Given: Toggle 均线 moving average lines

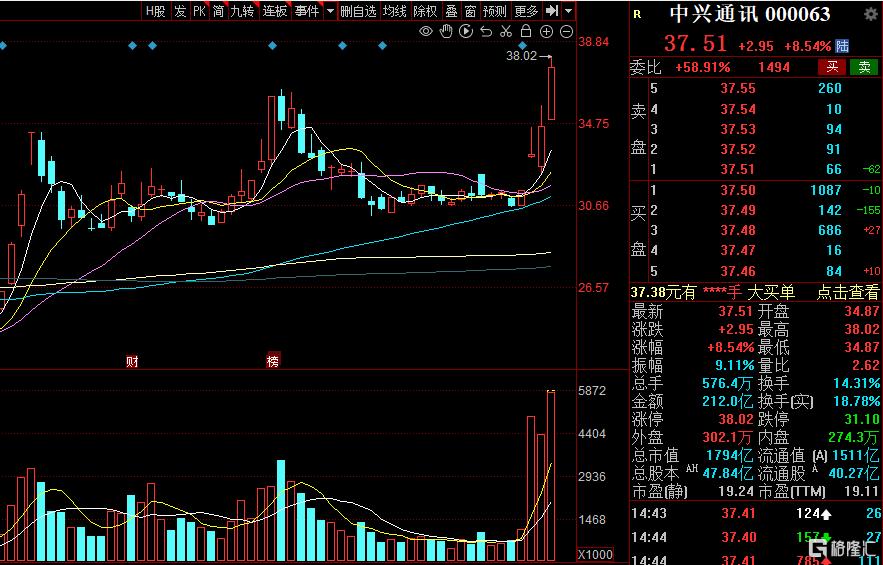Looking at the screenshot, I should click(394, 11).
